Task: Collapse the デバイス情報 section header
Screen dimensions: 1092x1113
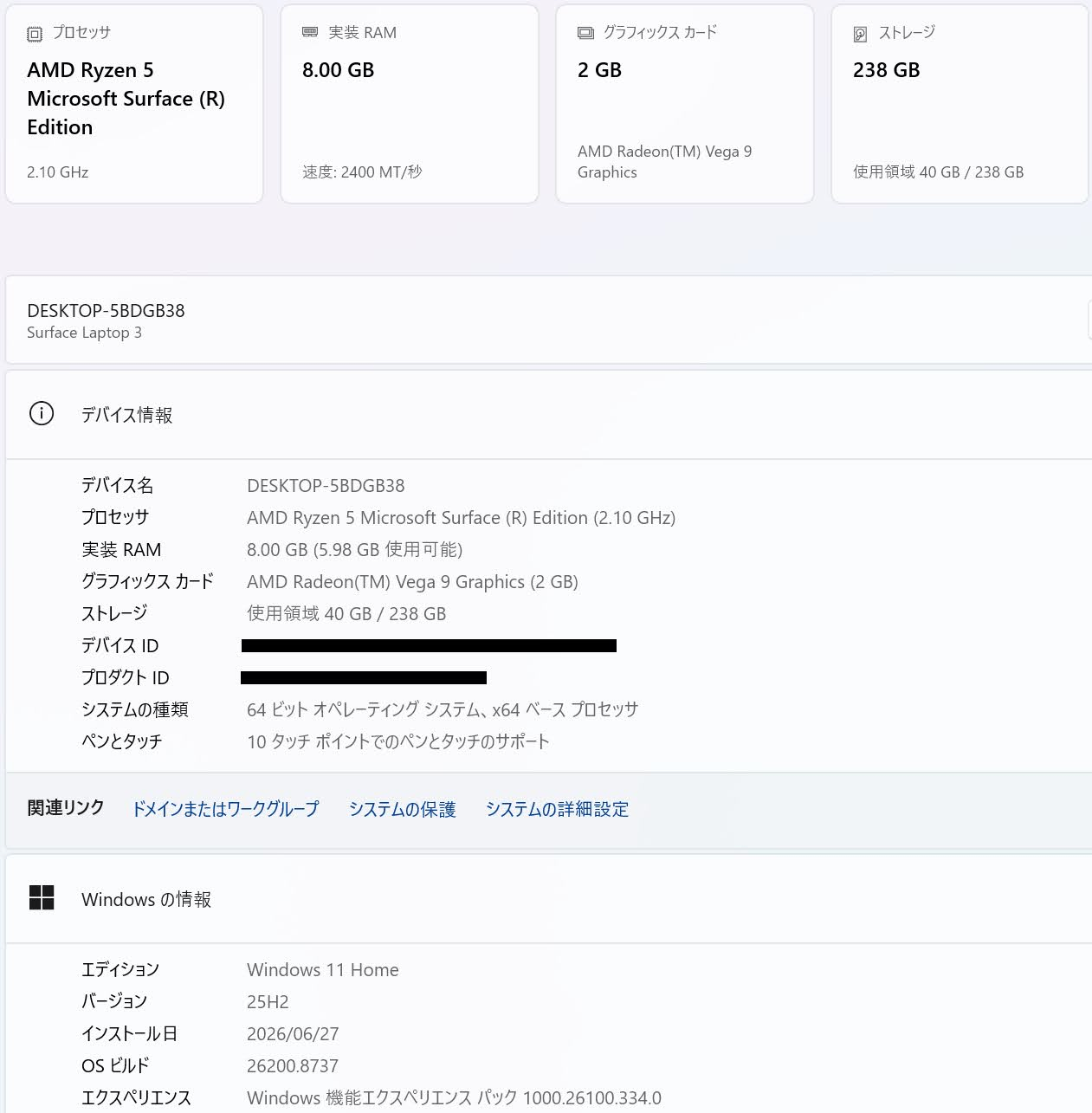Action: pyautogui.click(x=549, y=415)
